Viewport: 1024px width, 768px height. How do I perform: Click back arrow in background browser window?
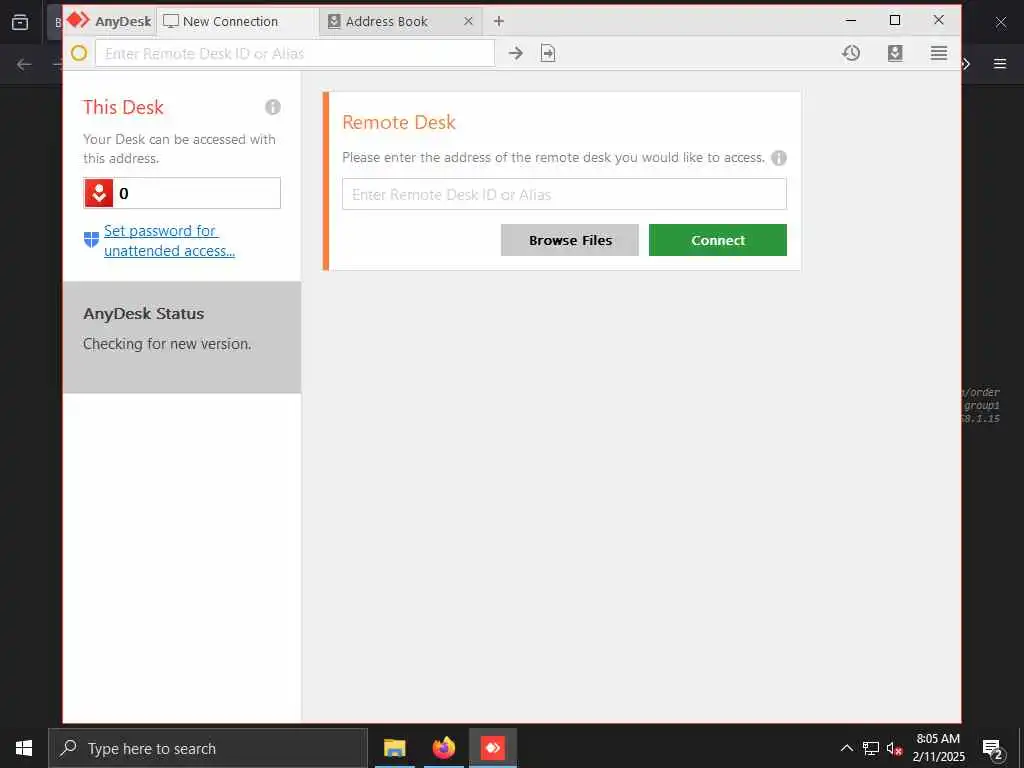24,64
